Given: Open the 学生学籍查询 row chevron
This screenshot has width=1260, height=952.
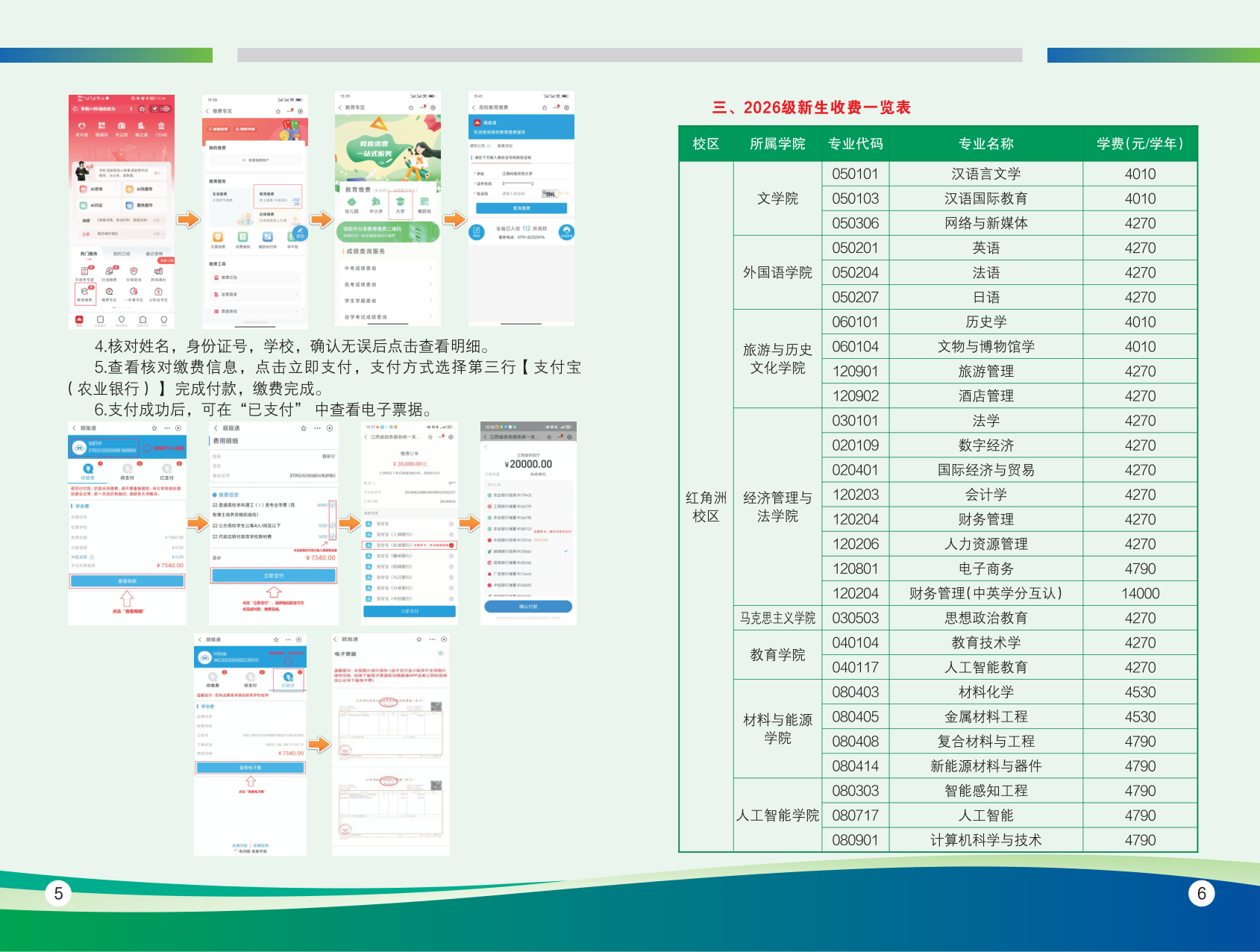Looking at the screenshot, I should pos(431,301).
